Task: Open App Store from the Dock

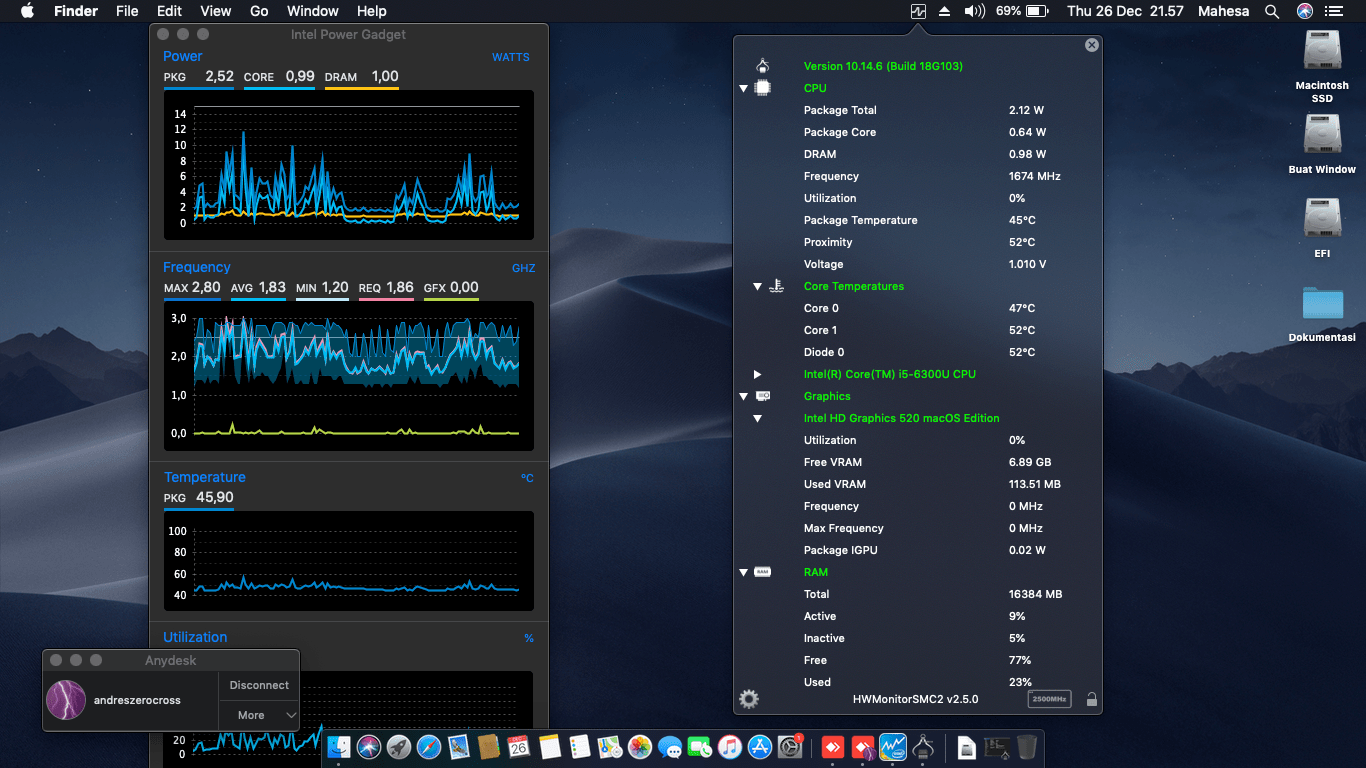Action: [x=760, y=746]
